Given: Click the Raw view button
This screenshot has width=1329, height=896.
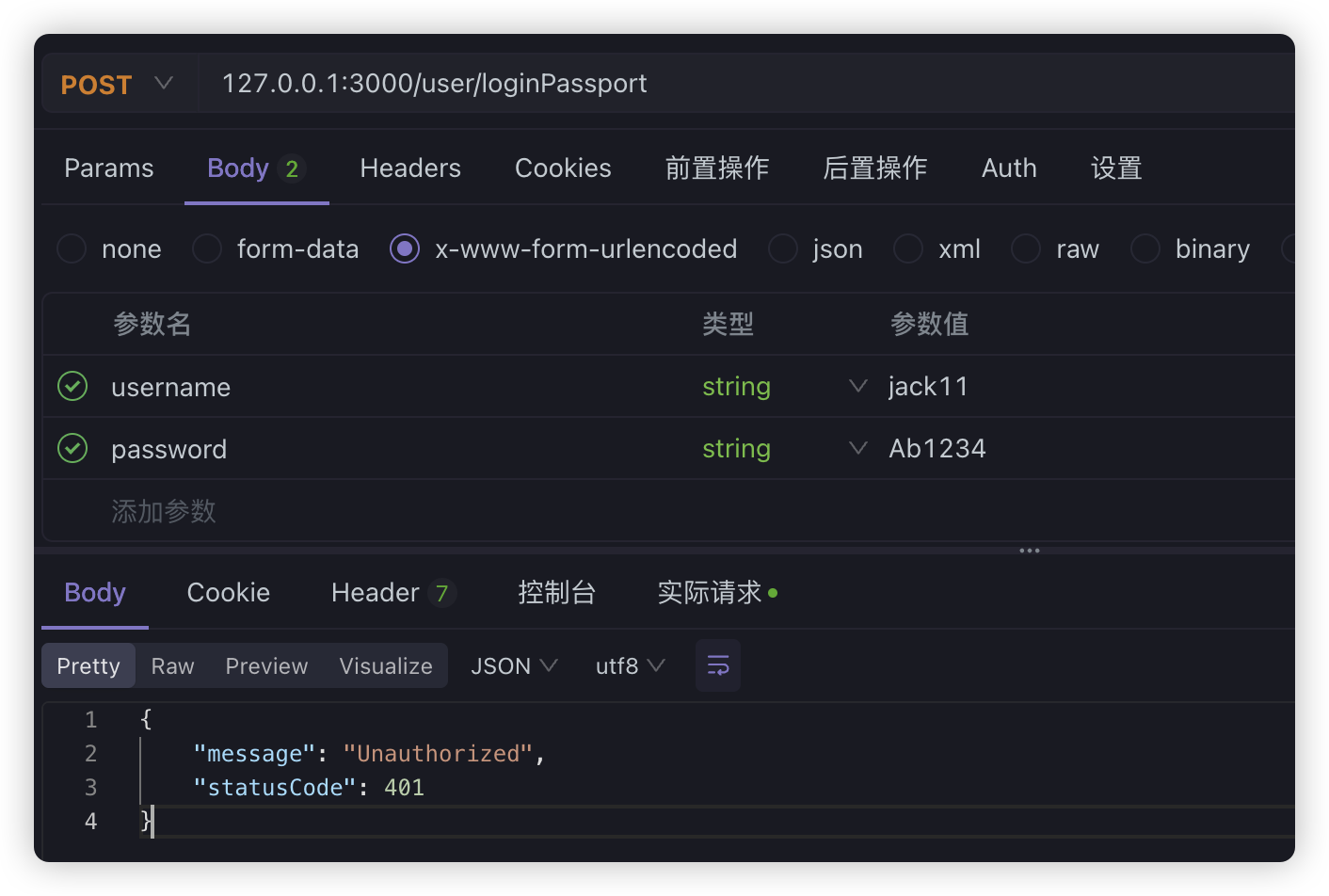Looking at the screenshot, I should 172,665.
